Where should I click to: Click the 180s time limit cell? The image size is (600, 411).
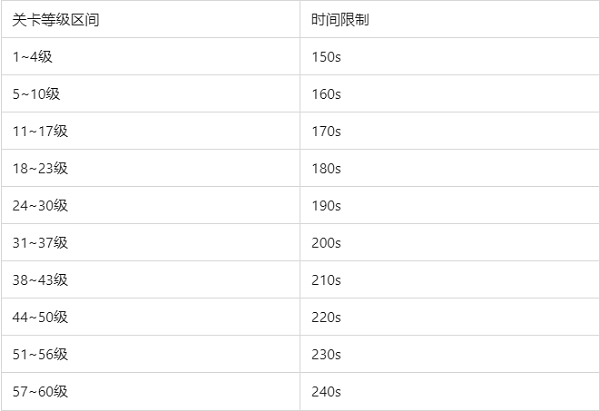click(327, 168)
